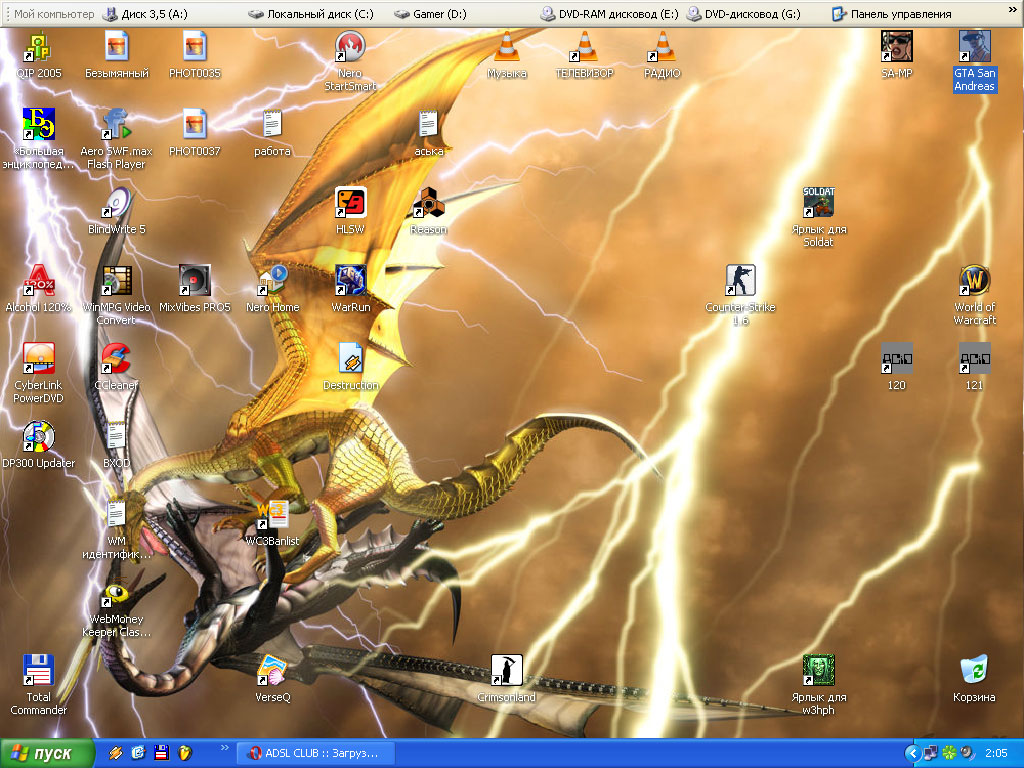Open the ICQ flower tray icon
The height and width of the screenshot is (768, 1024).
tap(949, 754)
